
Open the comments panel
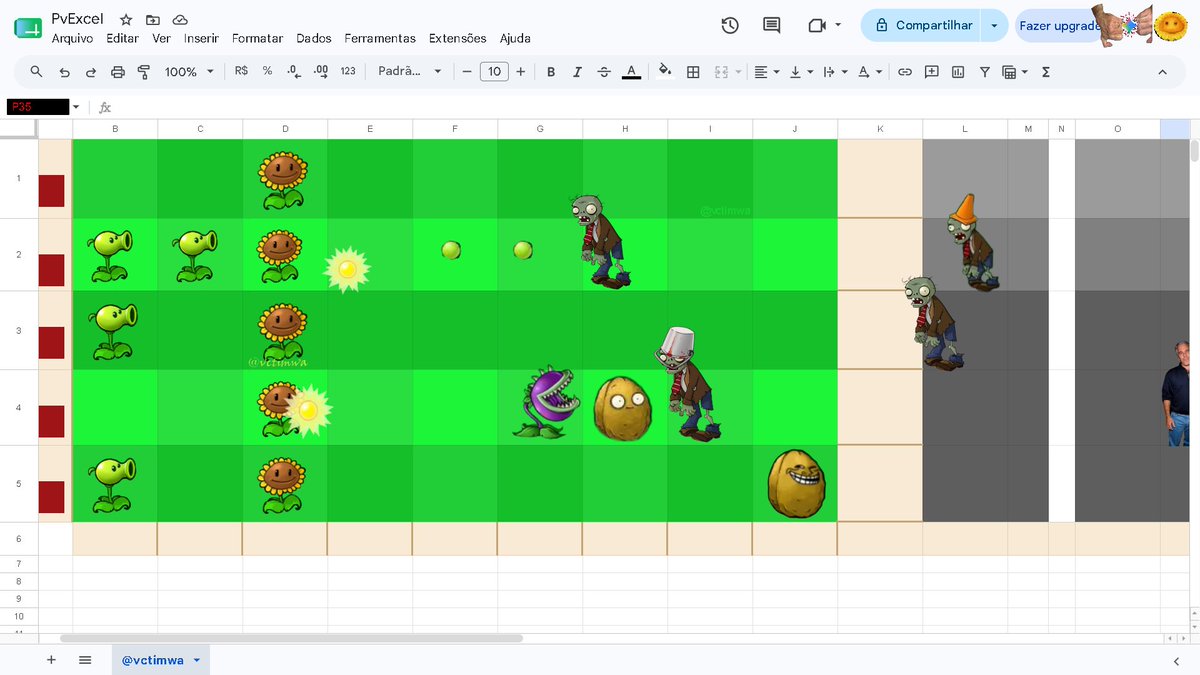(771, 26)
